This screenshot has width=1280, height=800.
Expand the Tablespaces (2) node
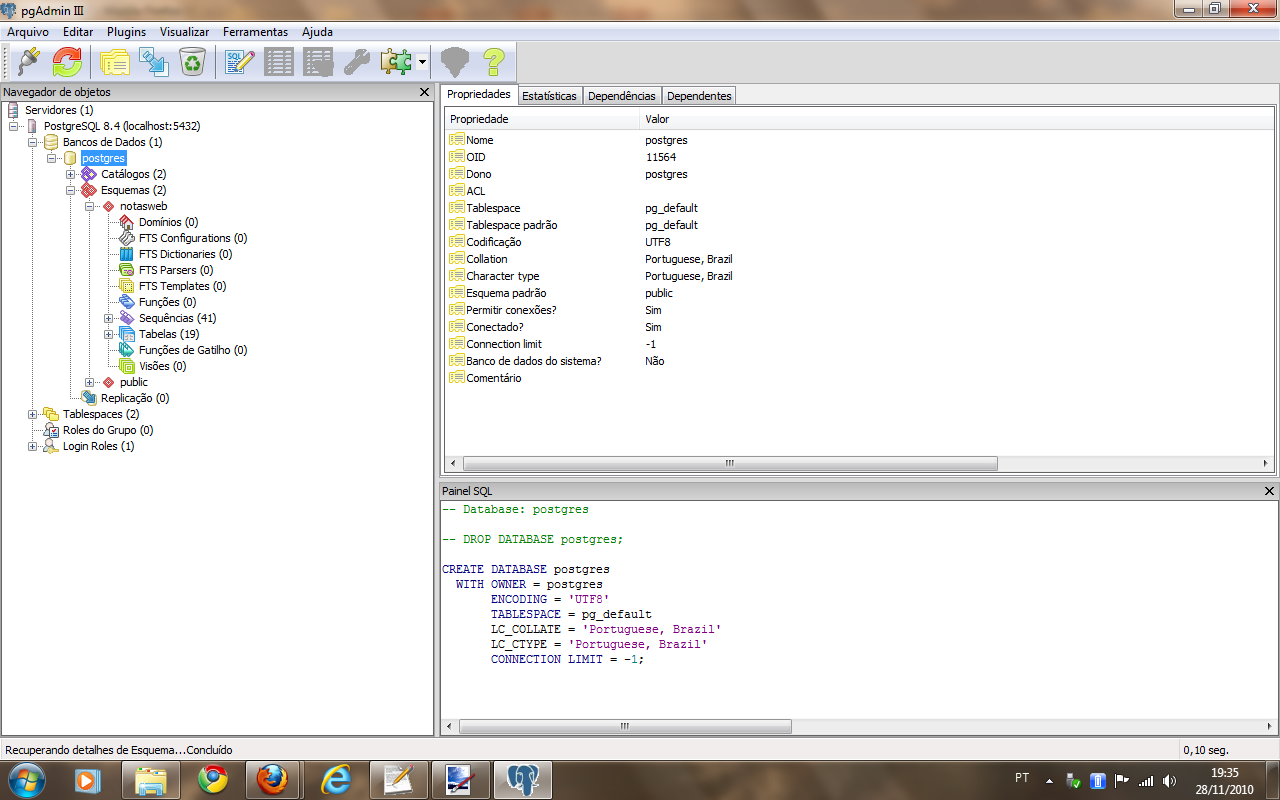click(x=33, y=414)
